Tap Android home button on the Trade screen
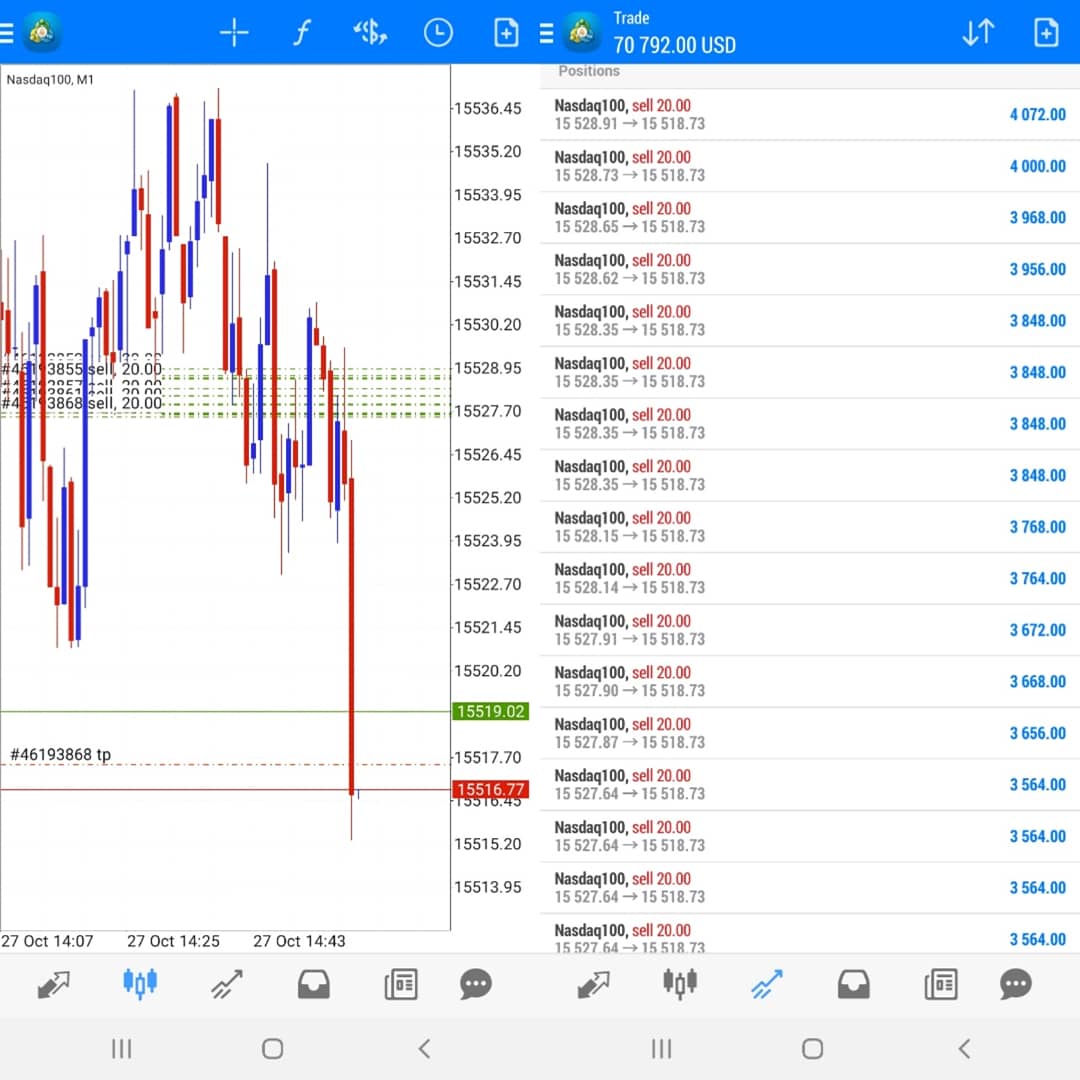The width and height of the screenshot is (1080, 1080). click(x=813, y=1049)
